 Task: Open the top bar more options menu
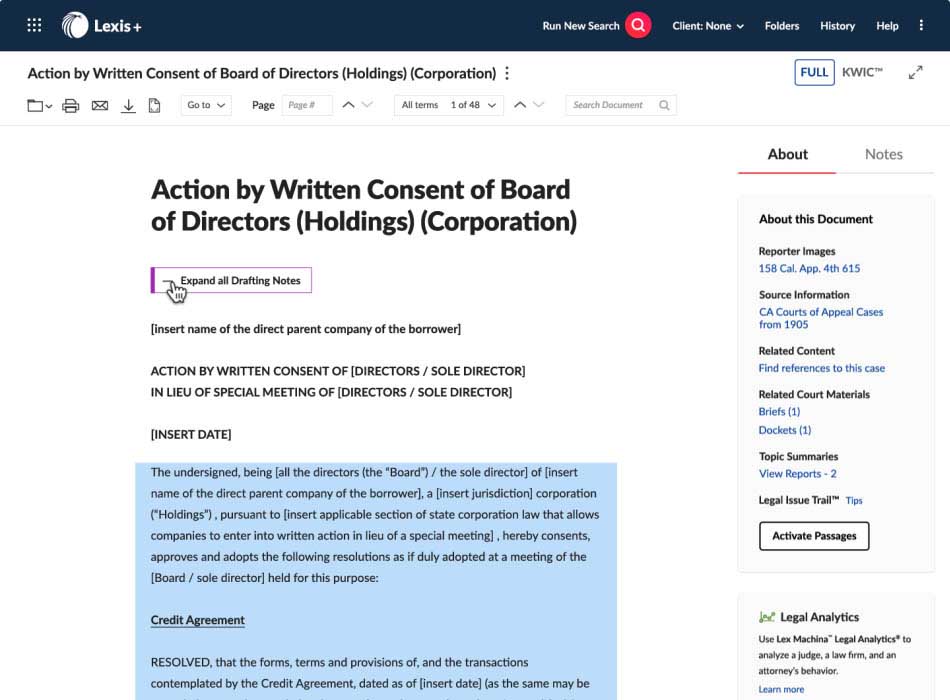(921, 25)
